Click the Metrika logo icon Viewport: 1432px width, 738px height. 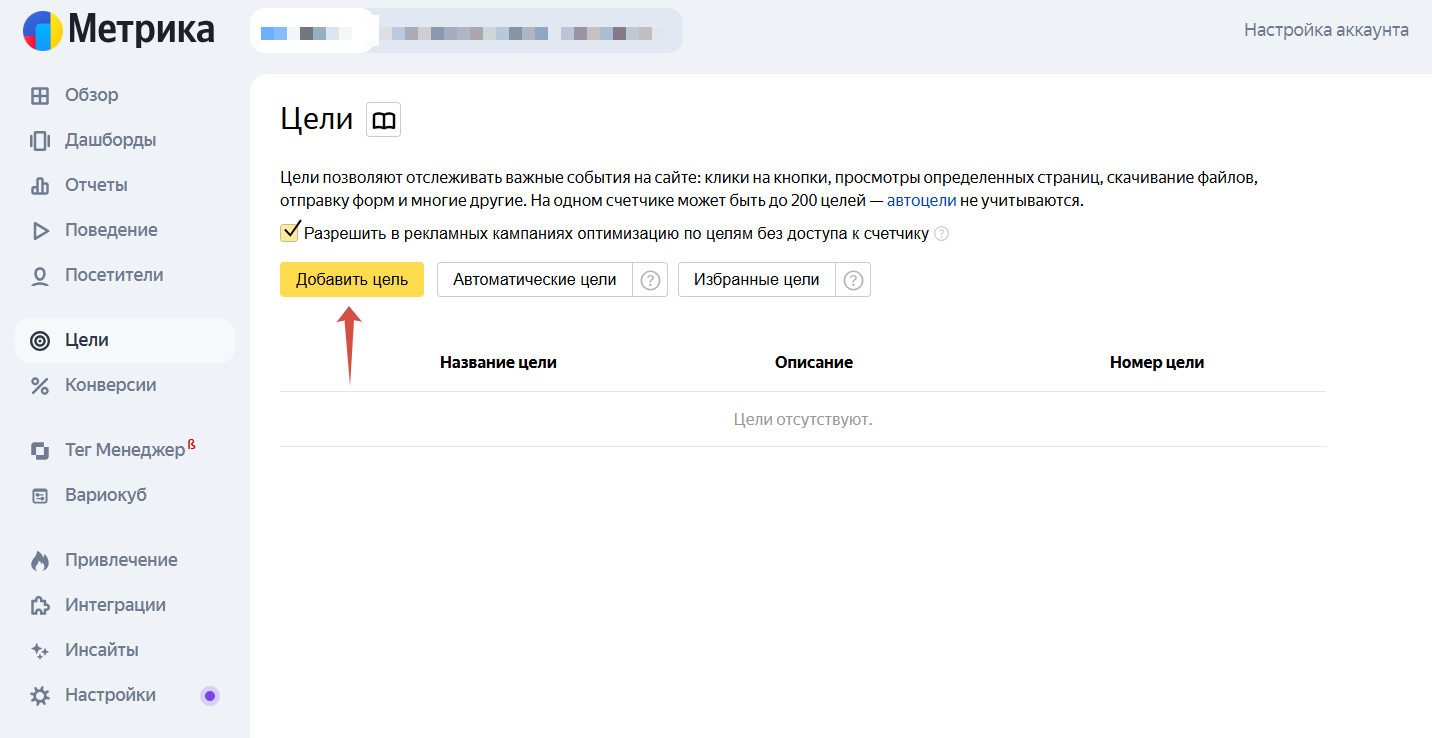[x=43, y=31]
